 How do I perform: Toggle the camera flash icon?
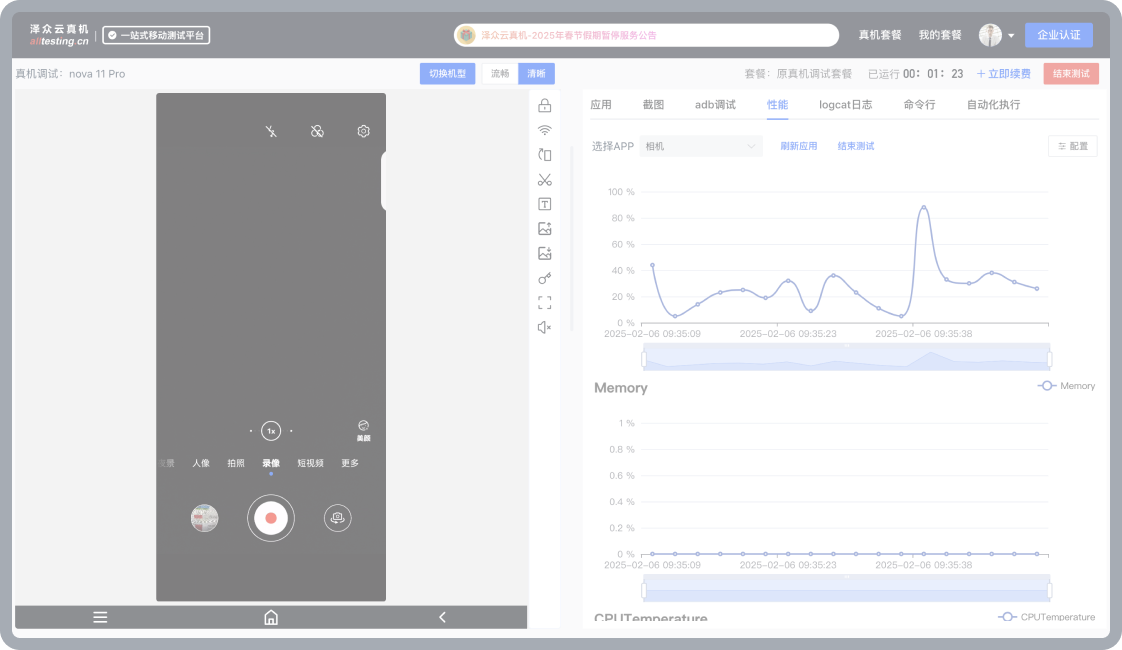(271, 132)
